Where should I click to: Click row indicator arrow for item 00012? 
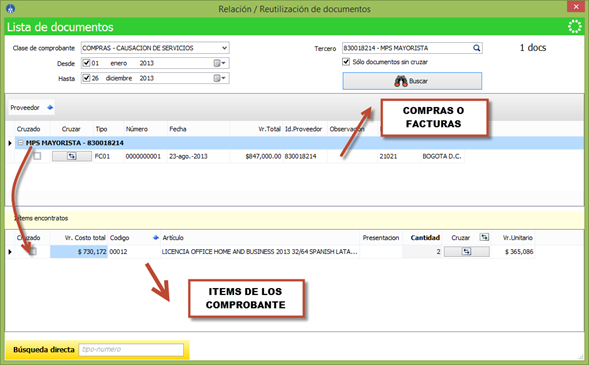(10, 252)
